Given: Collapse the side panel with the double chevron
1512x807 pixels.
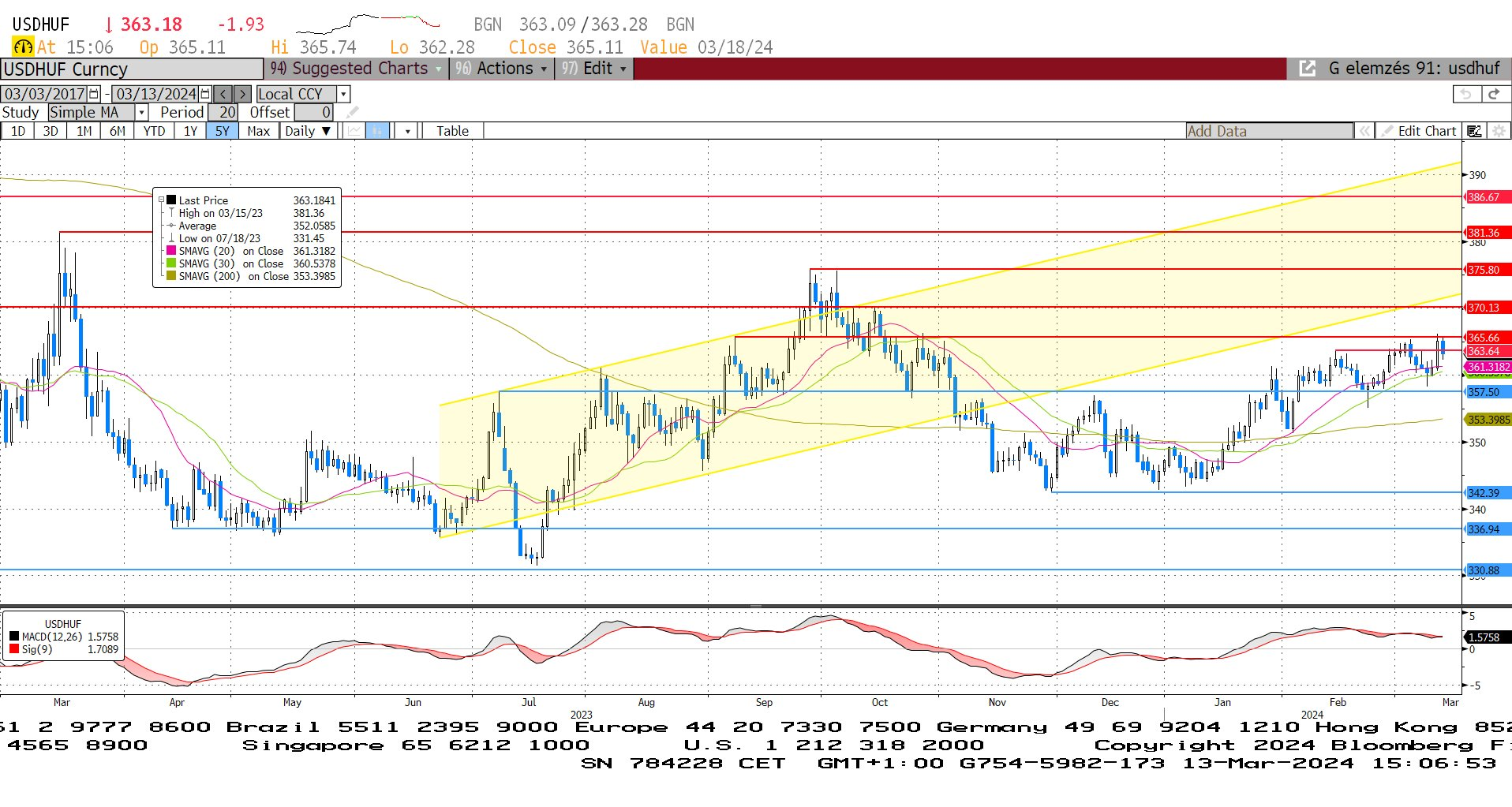Looking at the screenshot, I should 1364,131.
